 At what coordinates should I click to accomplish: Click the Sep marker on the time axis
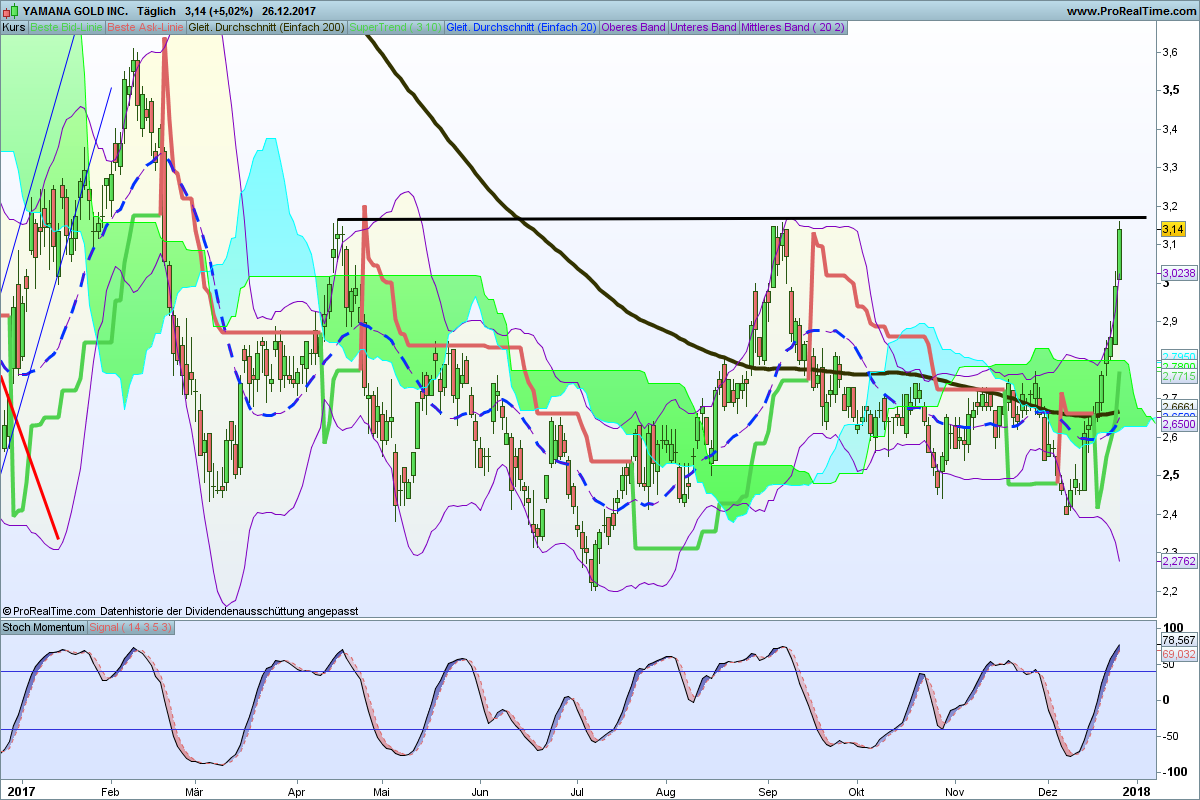pyautogui.click(x=768, y=789)
